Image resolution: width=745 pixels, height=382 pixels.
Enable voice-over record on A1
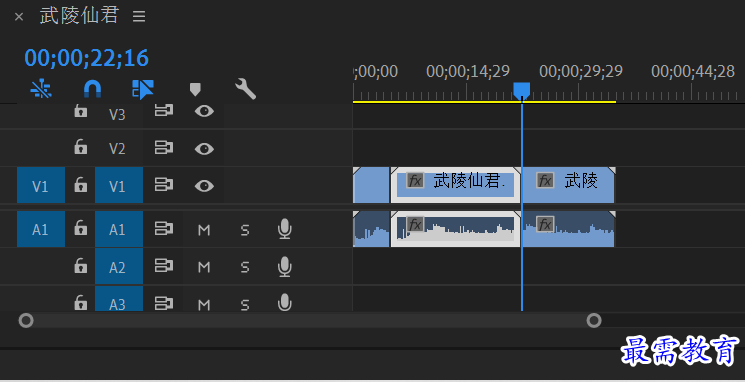point(284,229)
